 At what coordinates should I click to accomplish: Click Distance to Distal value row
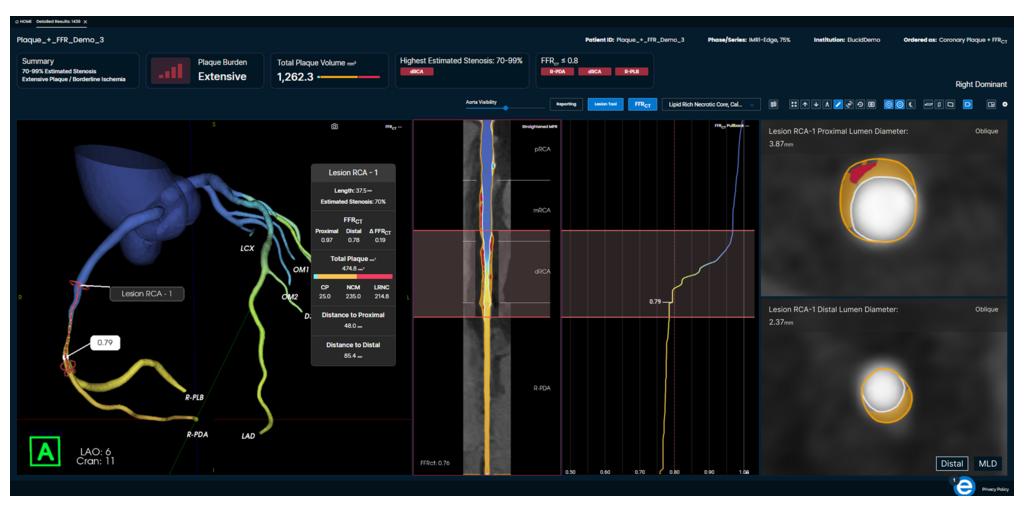click(x=353, y=355)
